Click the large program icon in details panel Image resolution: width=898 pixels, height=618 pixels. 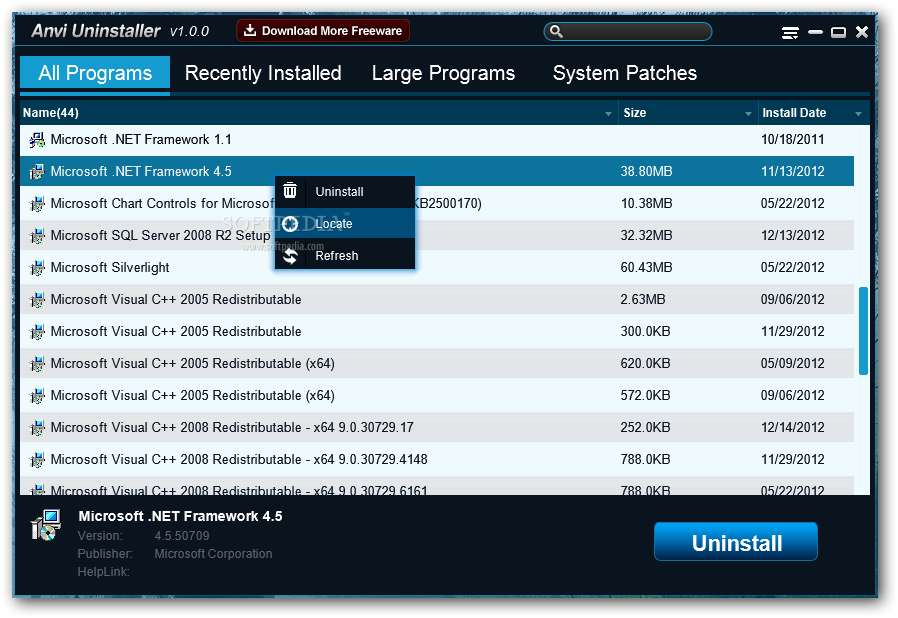point(46,525)
